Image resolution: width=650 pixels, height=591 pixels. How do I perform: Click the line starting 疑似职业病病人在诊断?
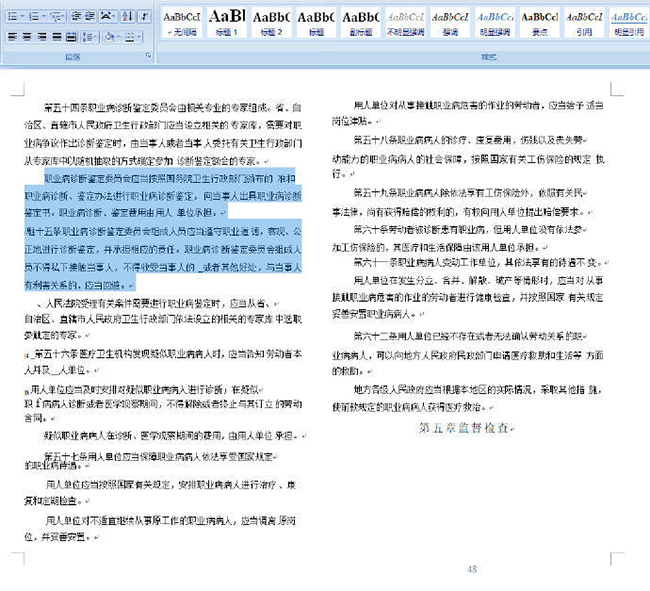(x=173, y=436)
